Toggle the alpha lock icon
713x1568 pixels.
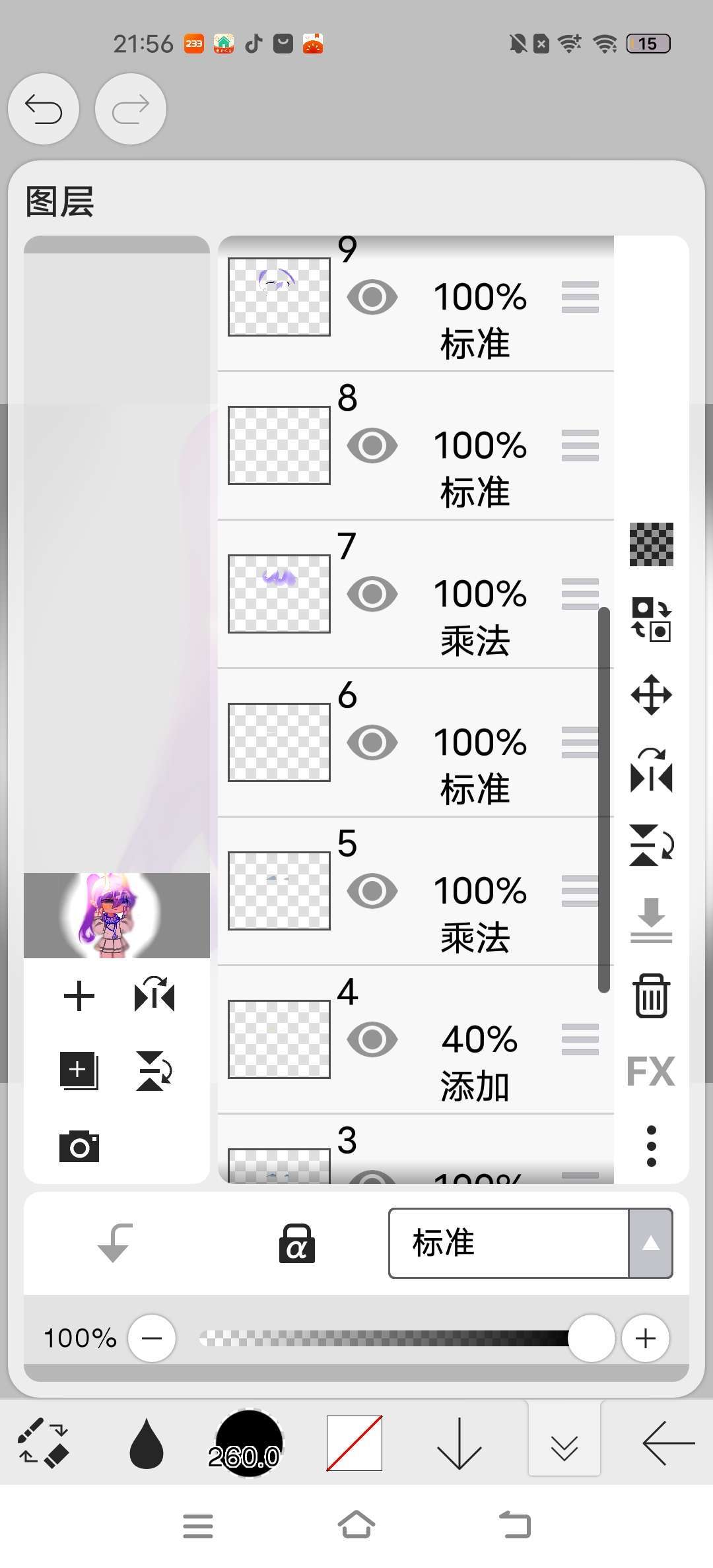tap(296, 1243)
